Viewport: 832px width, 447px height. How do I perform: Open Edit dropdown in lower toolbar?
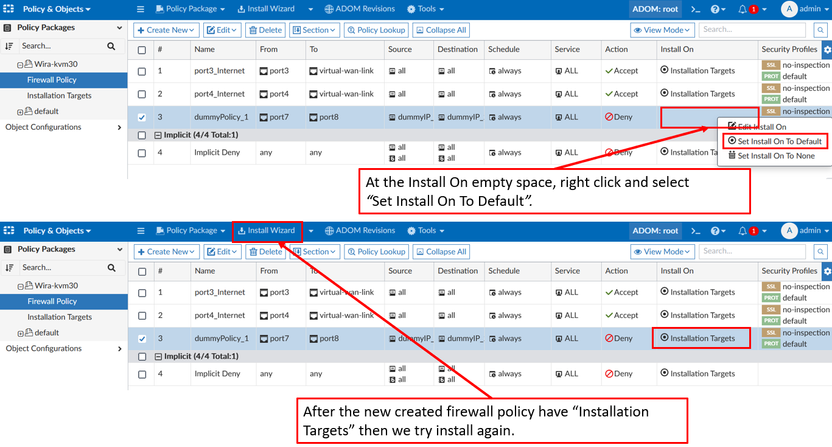222,252
